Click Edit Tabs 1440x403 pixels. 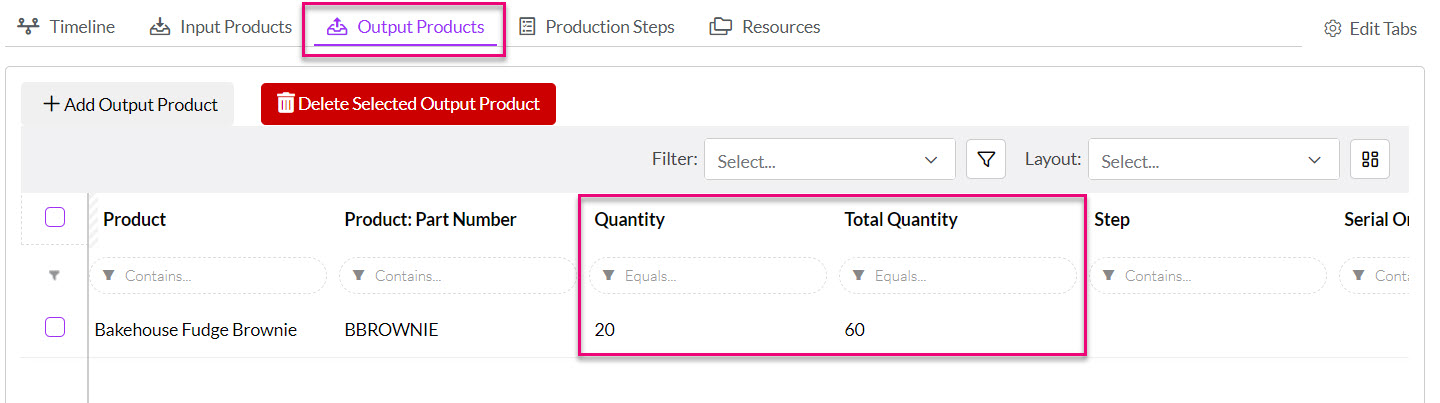coord(1370,29)
